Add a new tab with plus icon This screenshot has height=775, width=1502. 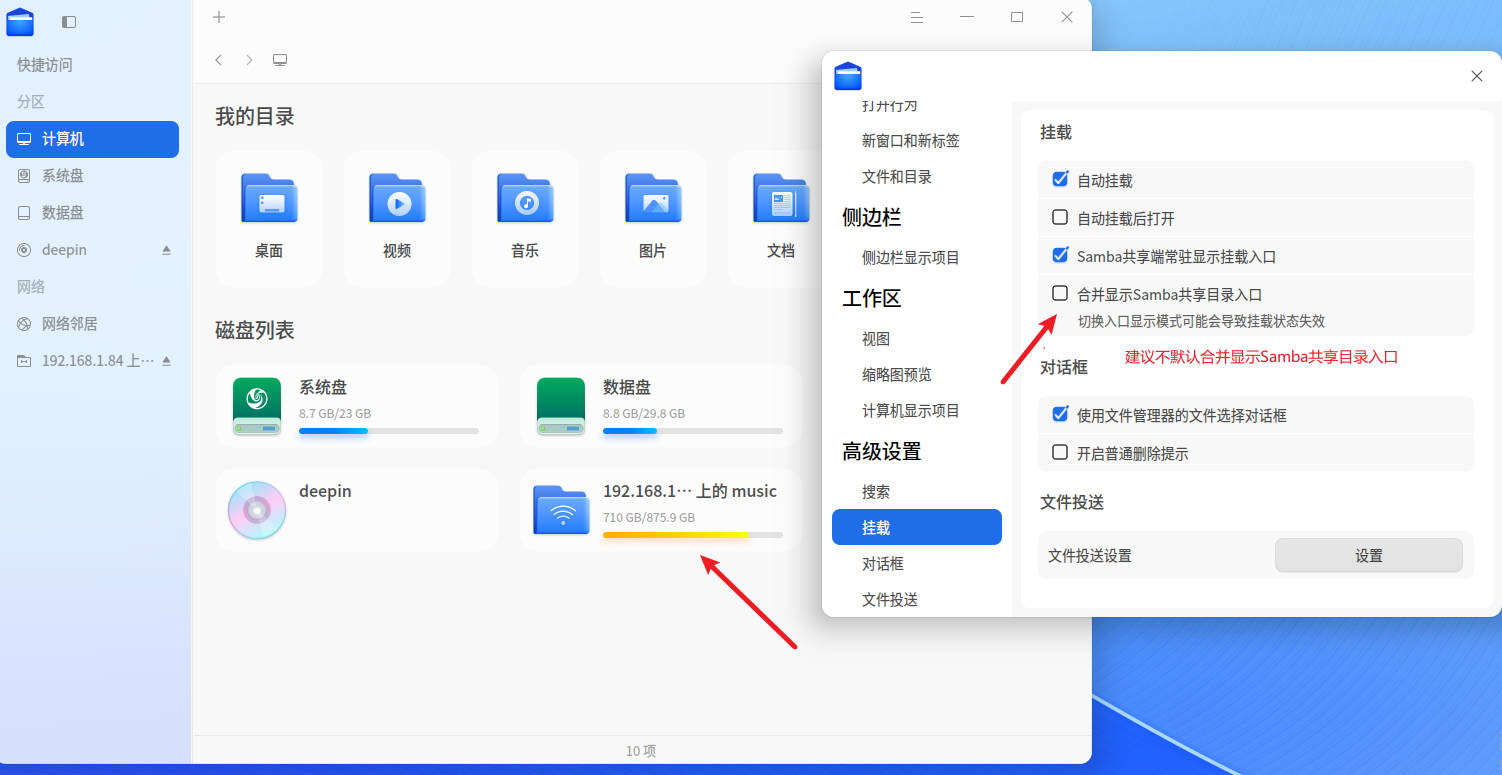tap(219, 17)
